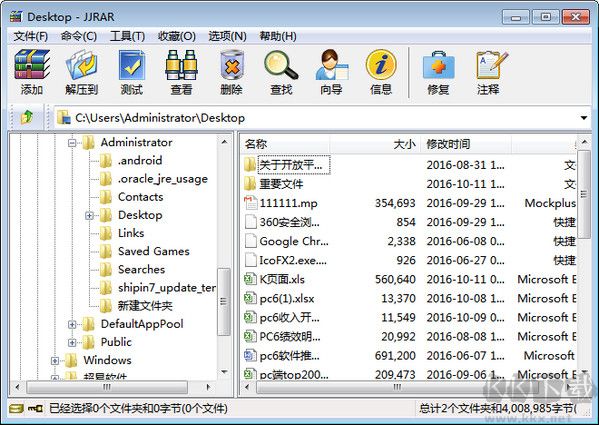
Task: Click the tree pane vertical scrollbar up arrow
Action: 224,142
